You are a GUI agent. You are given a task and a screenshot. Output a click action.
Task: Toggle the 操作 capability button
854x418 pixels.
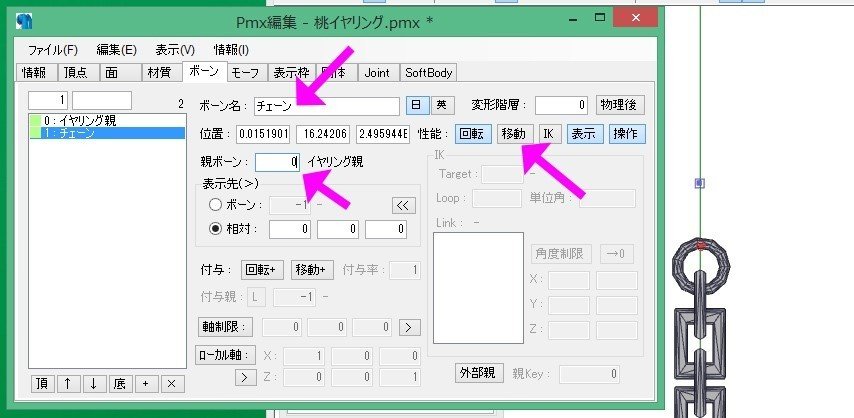coord(627,134)
